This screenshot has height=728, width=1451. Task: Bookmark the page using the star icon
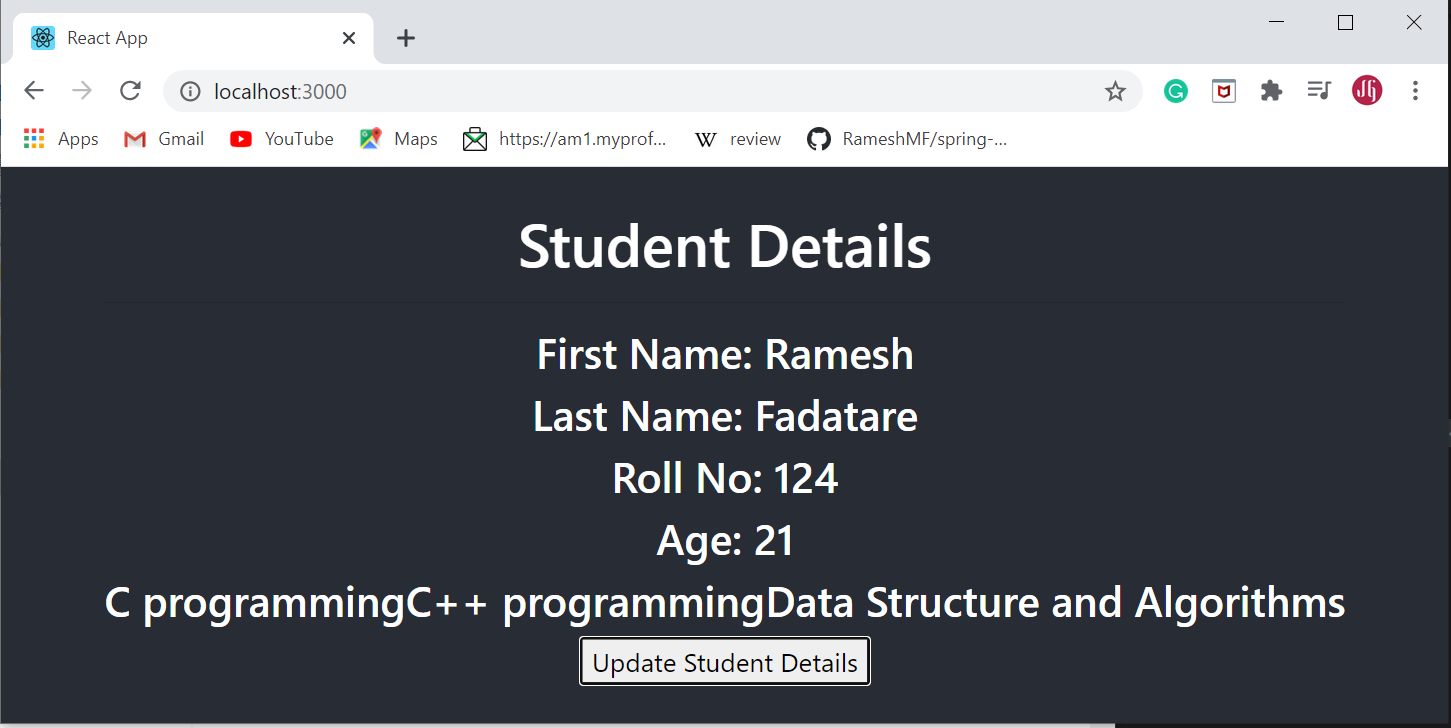[x=1115, y=90]
